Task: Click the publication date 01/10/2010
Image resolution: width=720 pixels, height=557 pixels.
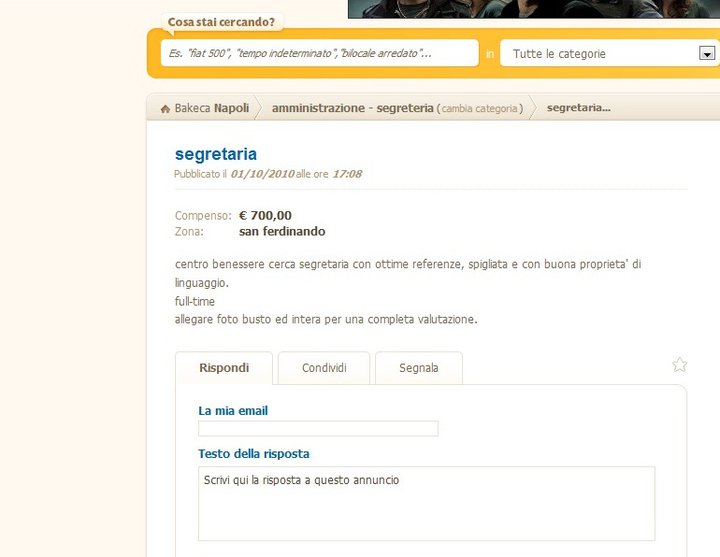Action: (x=262, y=174)
